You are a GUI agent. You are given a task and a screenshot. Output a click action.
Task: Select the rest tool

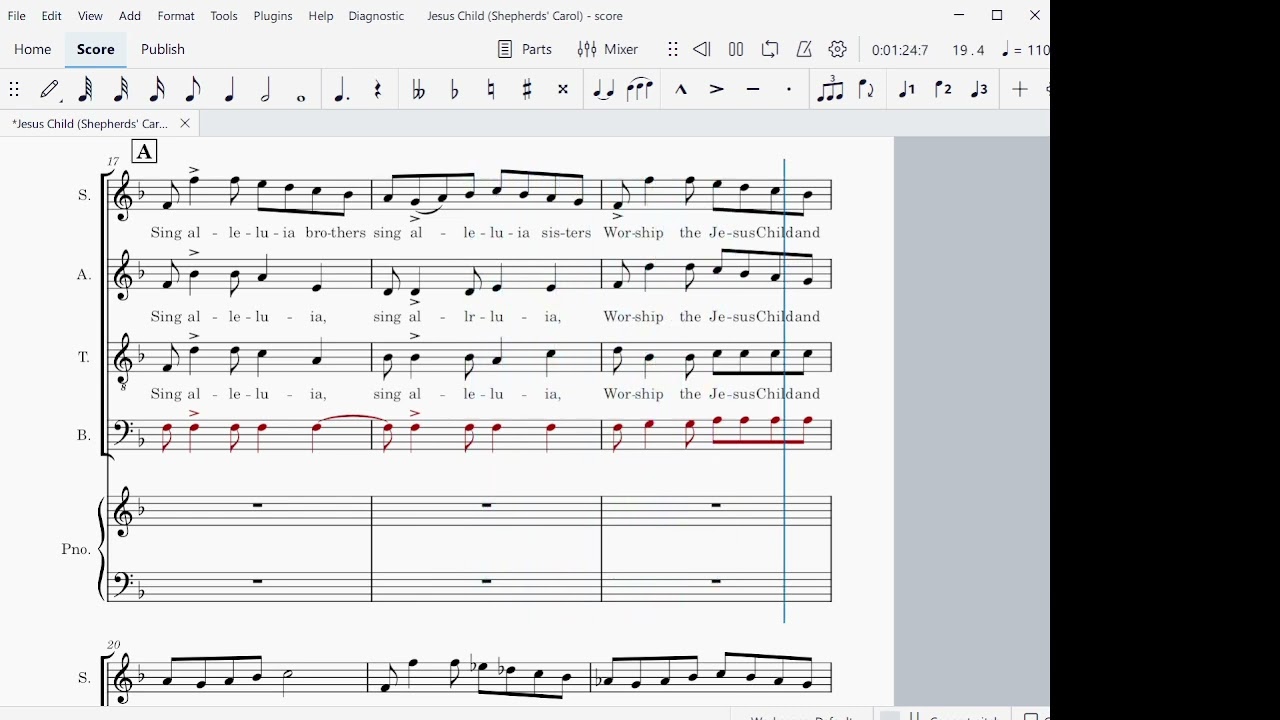[x=378, y=90]
